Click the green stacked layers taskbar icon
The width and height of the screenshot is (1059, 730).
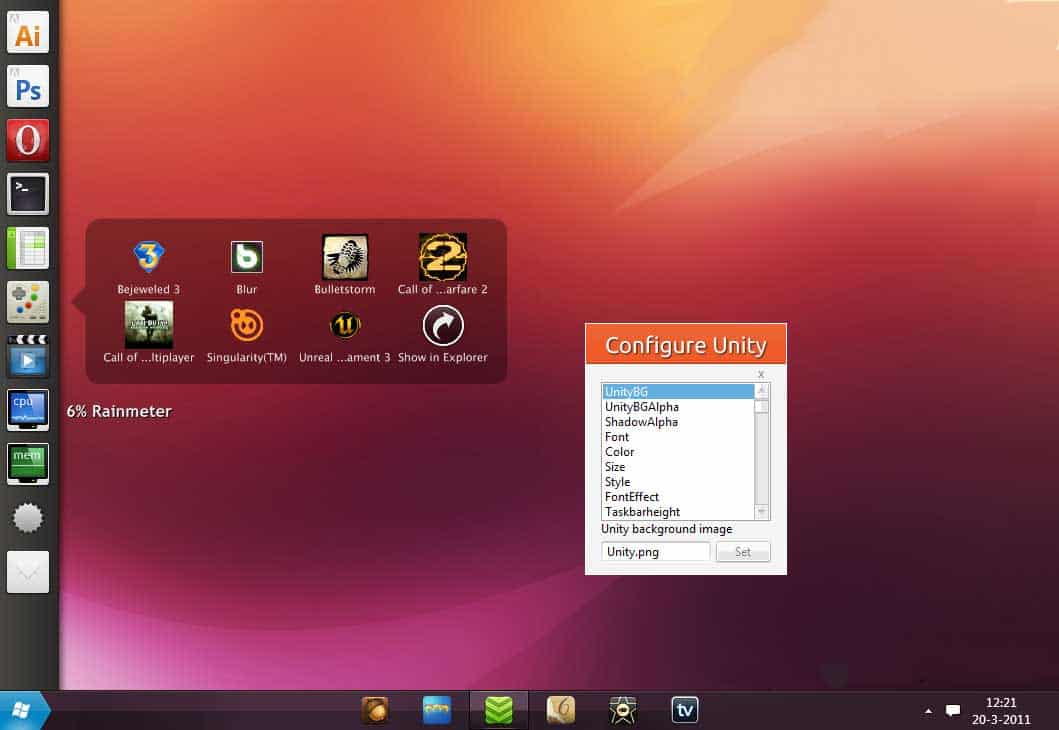tap(498, 710)
